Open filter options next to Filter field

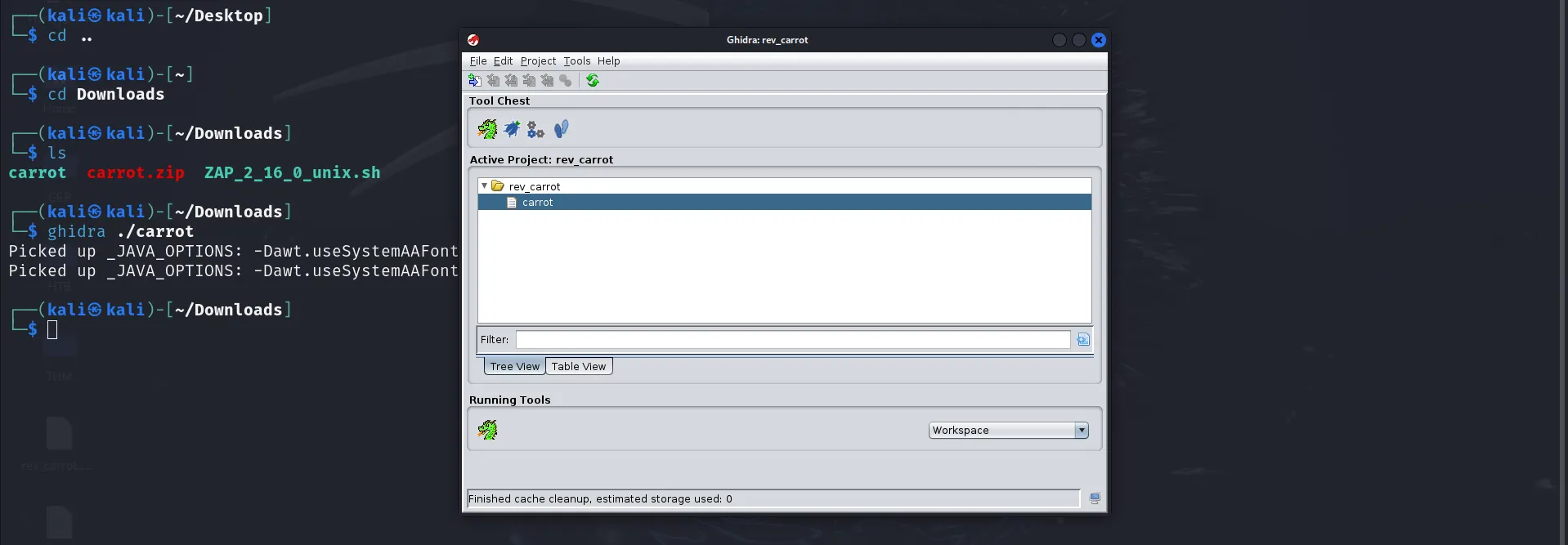1083,340
